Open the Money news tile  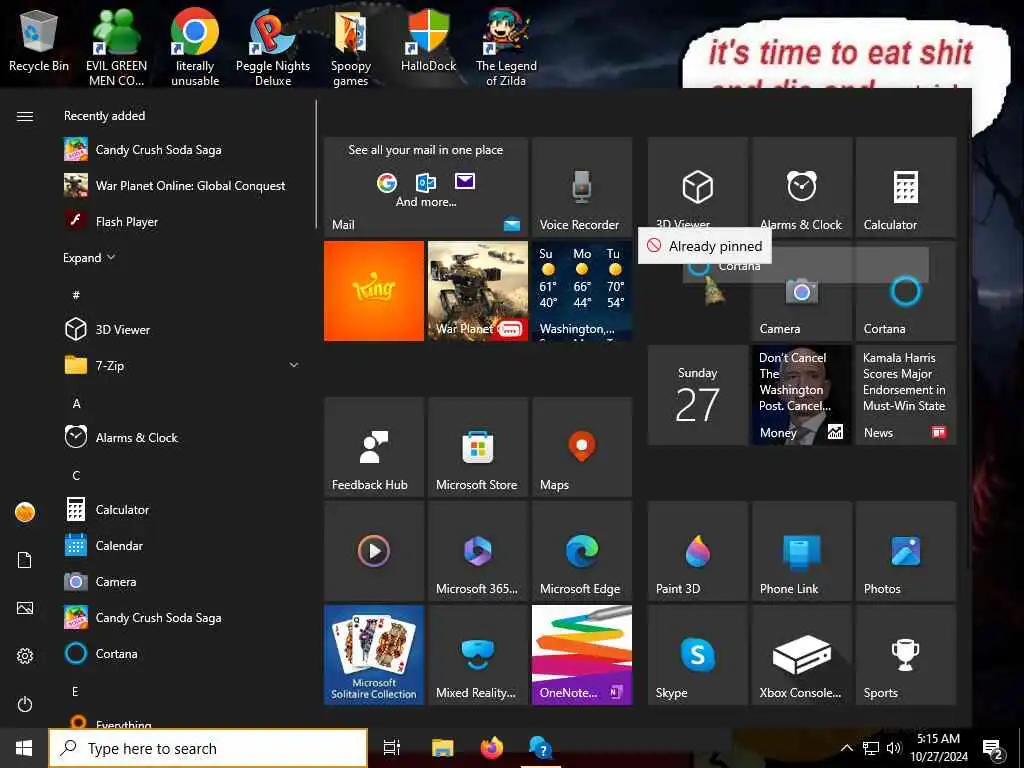point(801,395)
